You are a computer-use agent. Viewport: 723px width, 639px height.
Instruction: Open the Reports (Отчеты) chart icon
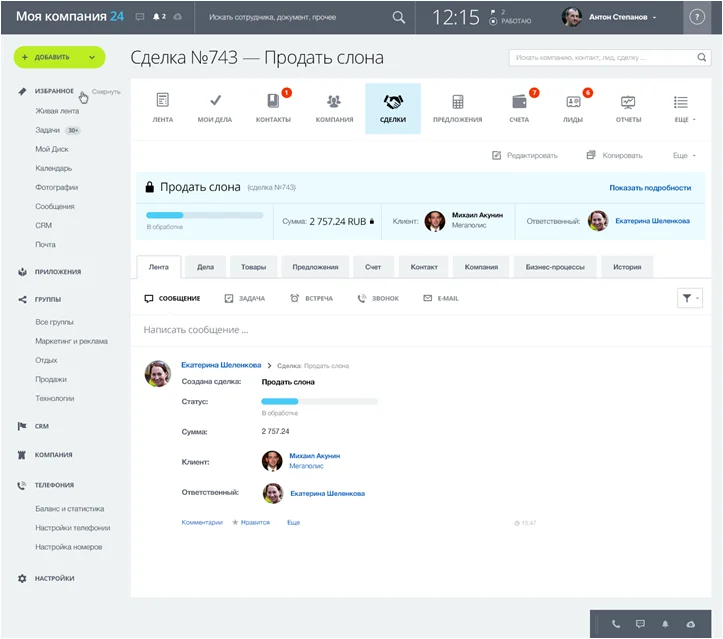[x=628, y=102]
